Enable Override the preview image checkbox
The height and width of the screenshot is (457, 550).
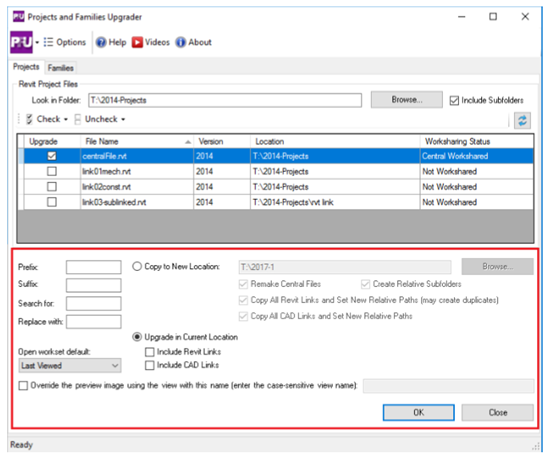tap(23, 386)
